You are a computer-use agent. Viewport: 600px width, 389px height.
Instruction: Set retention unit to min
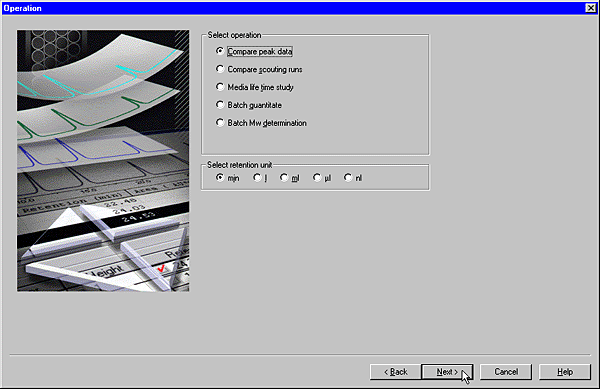click(x=228, y=178)
